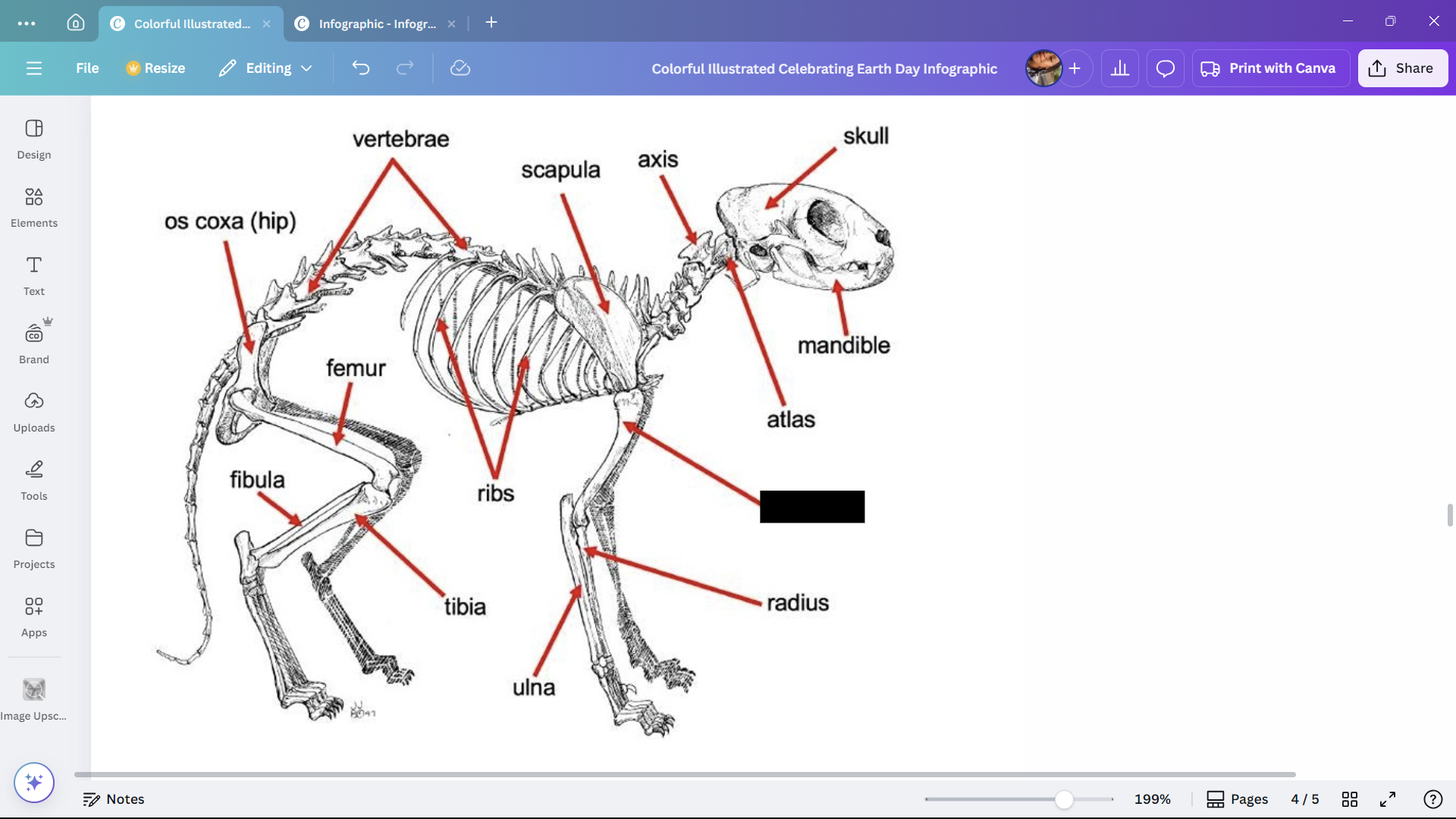Open the Apps panel

(34, 617)
